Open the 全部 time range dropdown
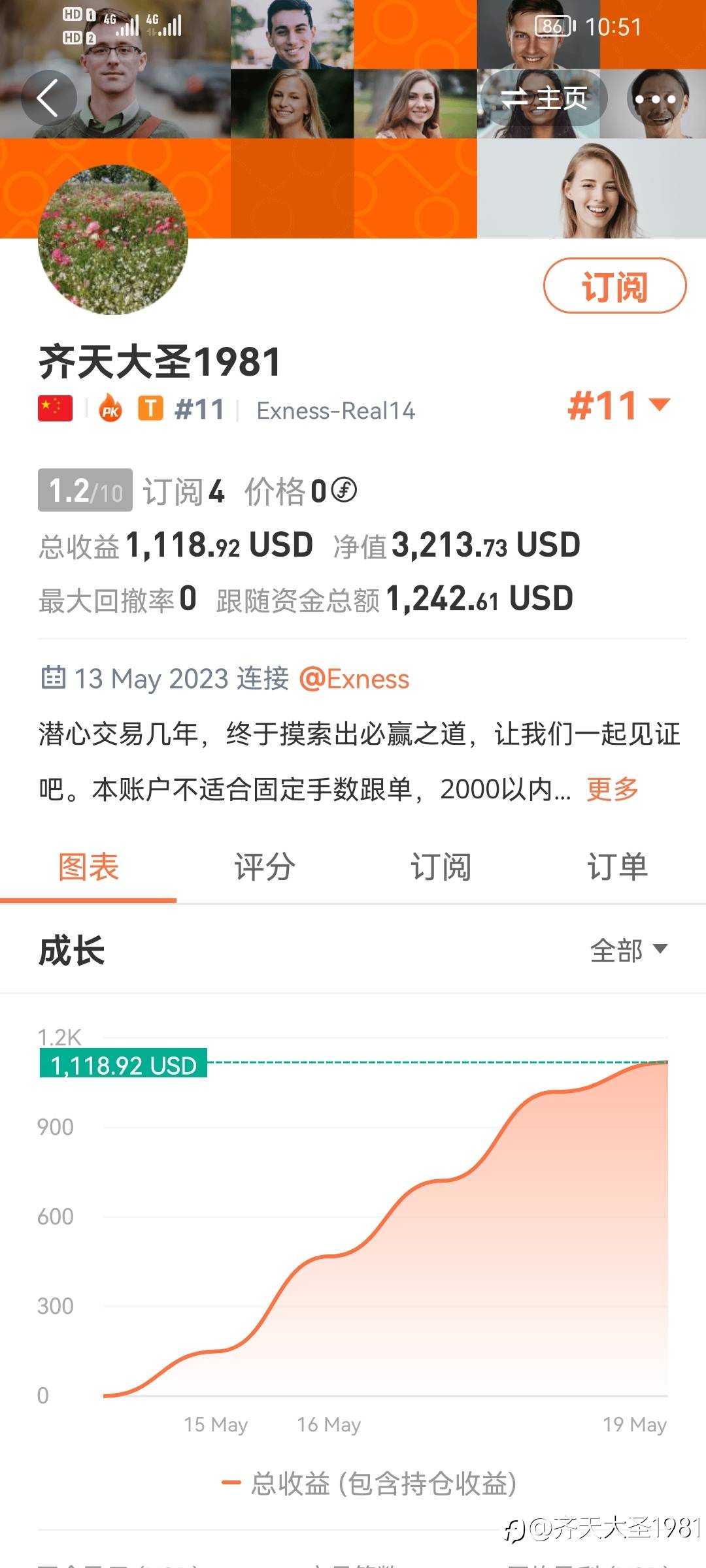The height and width of the screenshot is (1568, 706). click(628, 950)
